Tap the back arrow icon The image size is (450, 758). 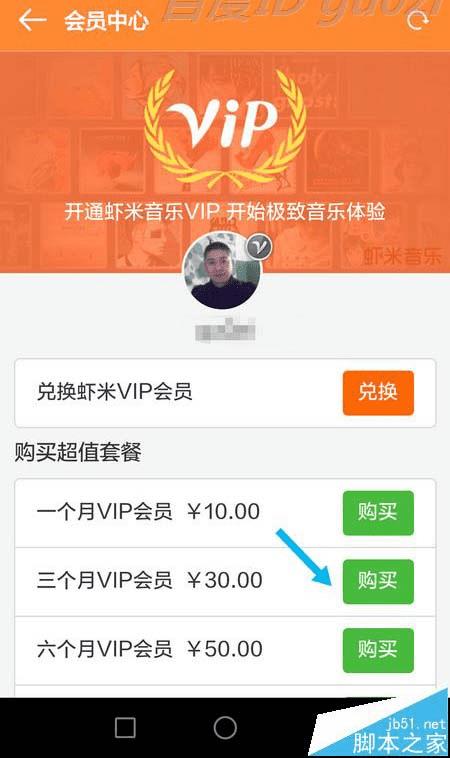point(32,20)
